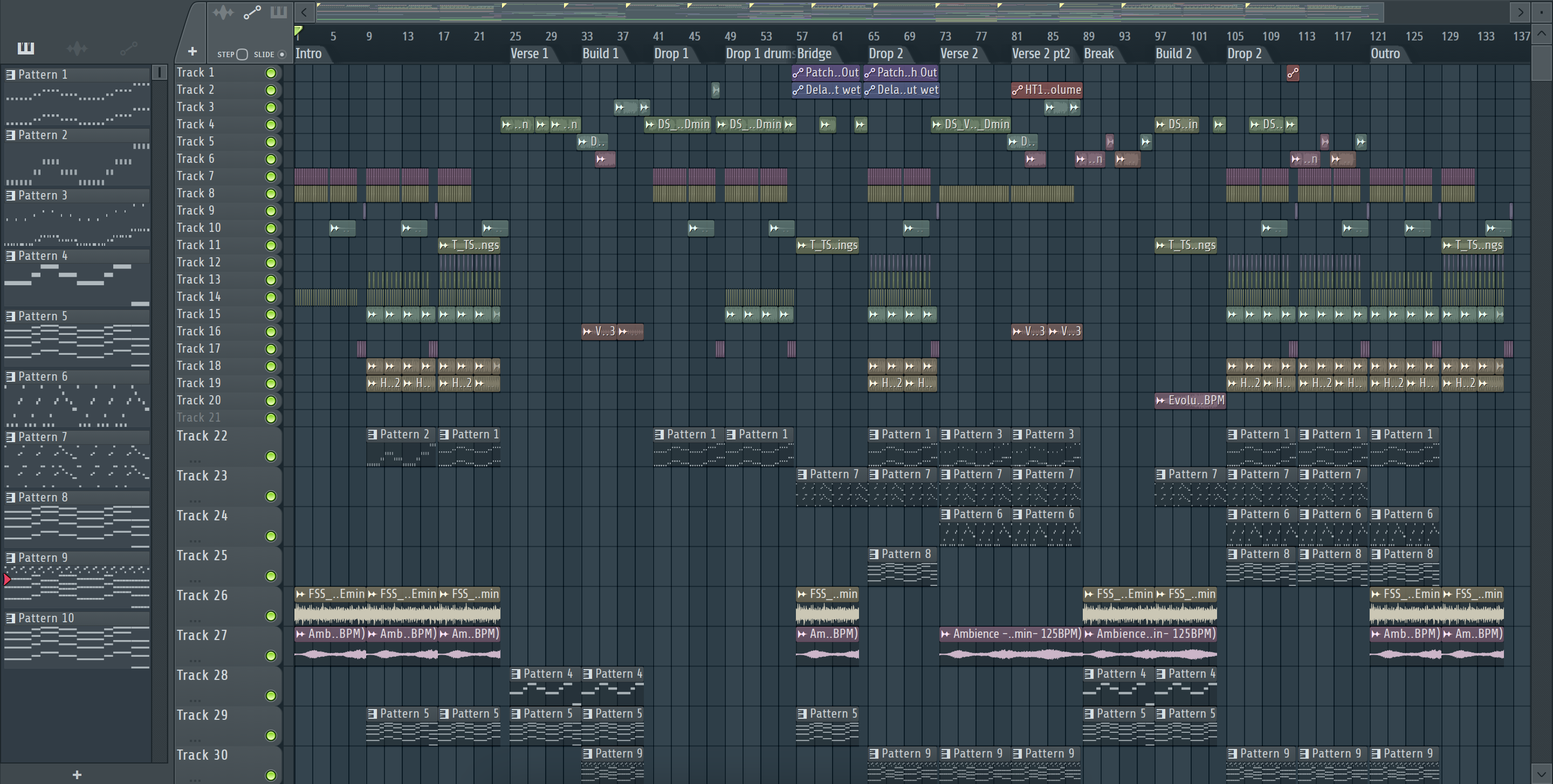
Task: Open the options dots under Track 26
Action: point(195,621)
